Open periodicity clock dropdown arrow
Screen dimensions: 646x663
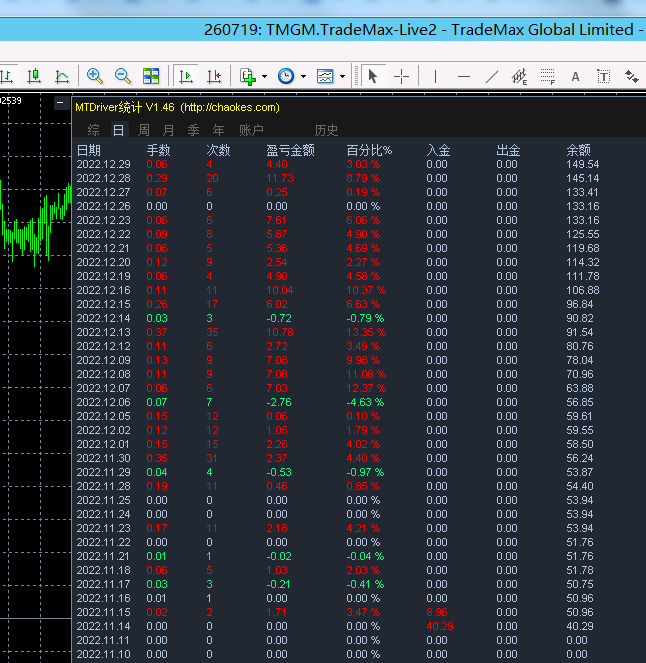tap(303, 76)
